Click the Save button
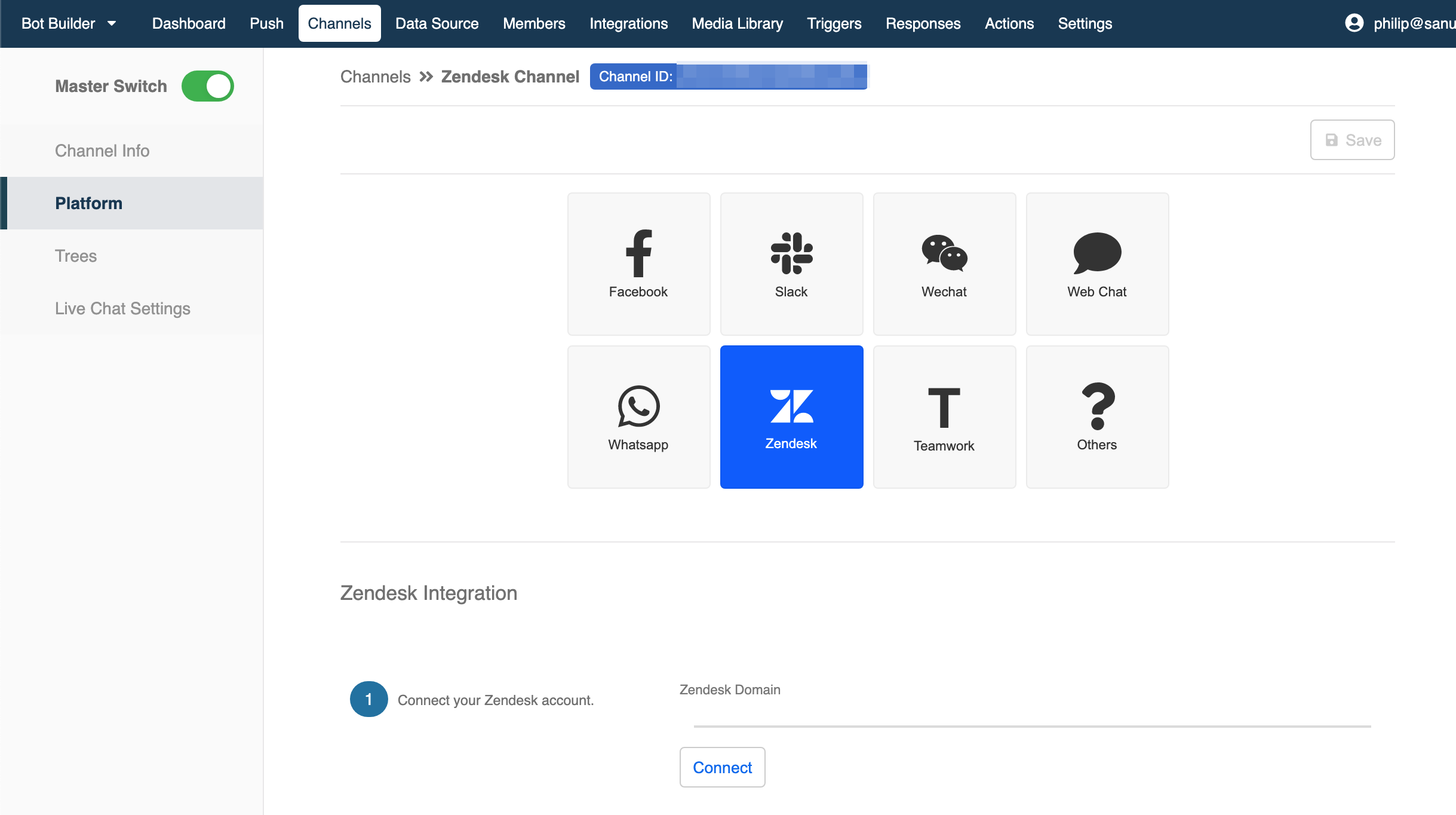The width and height of the screenshot is (1456, 815). coord(1352,140)
